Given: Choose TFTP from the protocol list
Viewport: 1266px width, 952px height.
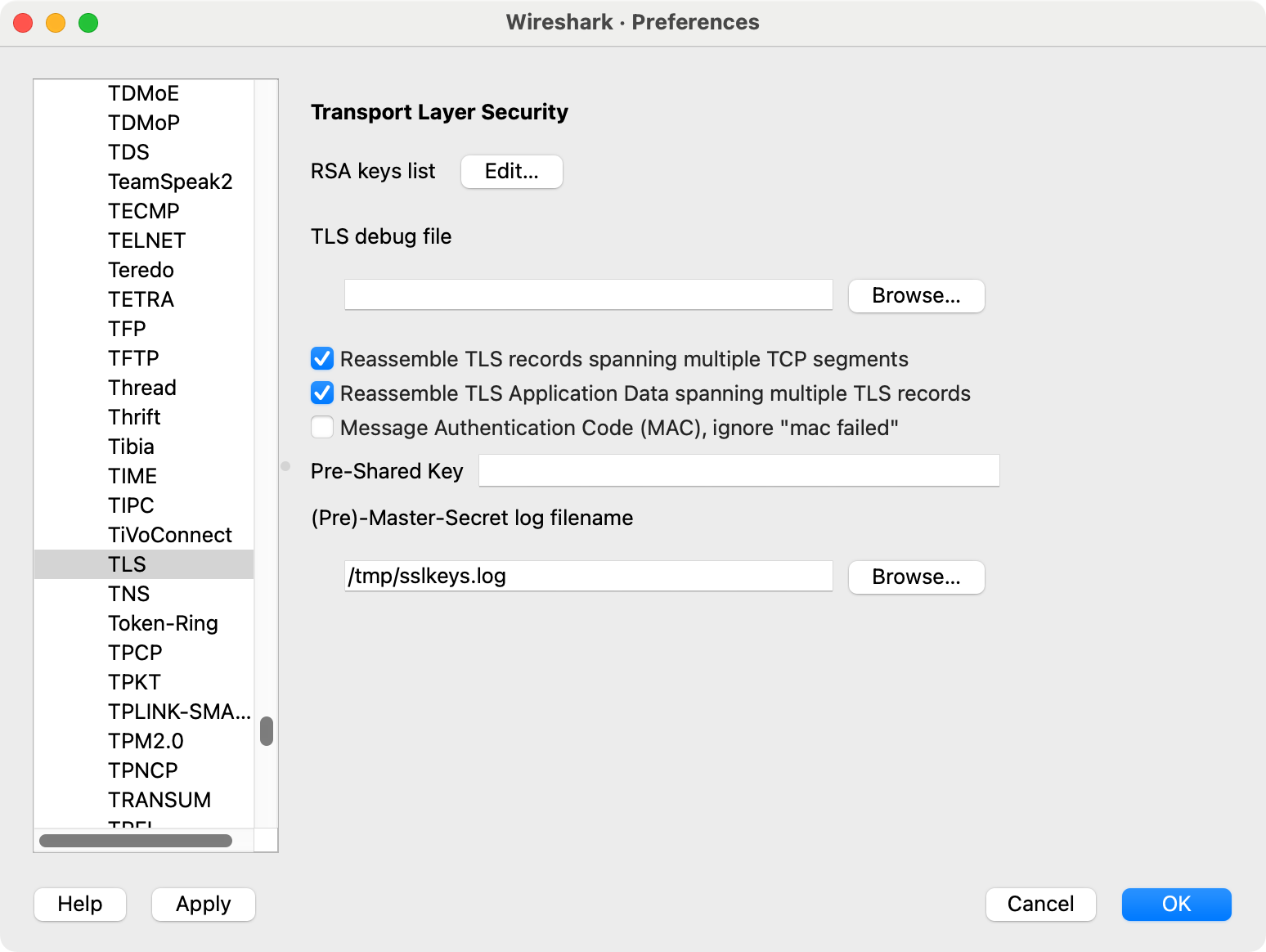Looking at the screenshot, I should click(133, 358).
